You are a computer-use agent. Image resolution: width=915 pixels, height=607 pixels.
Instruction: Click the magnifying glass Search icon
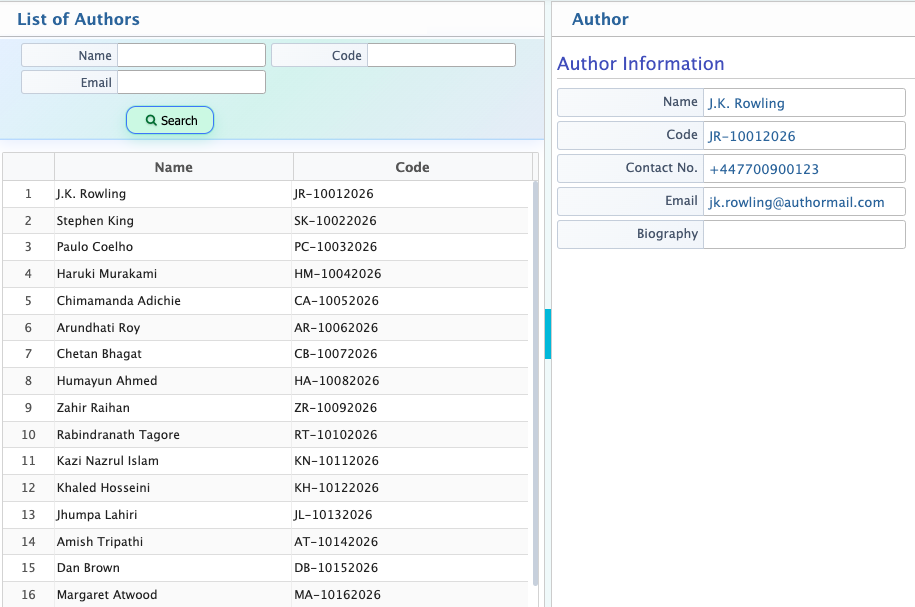150,120
